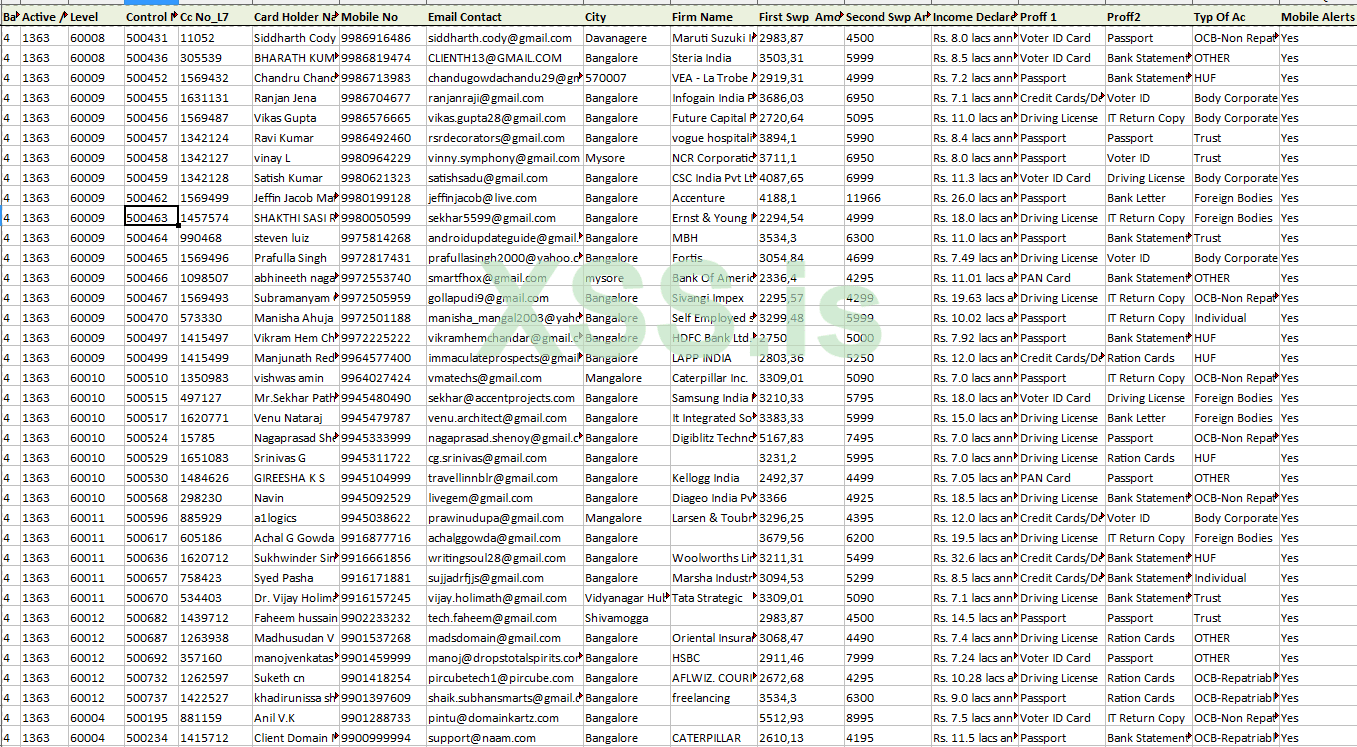
Task: Click the "Typ Of Ac" header cell
Action: [x=1235, y=17]
